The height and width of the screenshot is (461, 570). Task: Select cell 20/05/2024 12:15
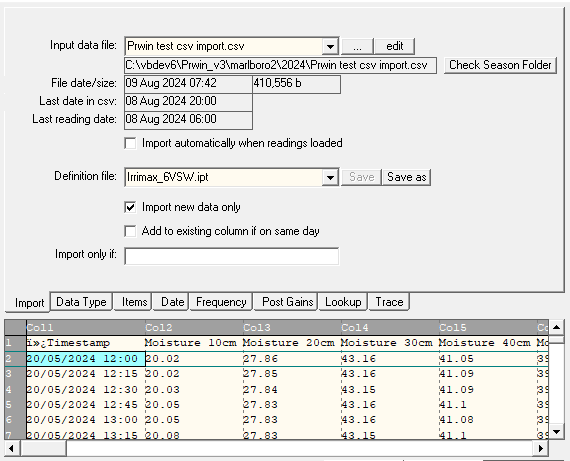click(x=85, y=374)
